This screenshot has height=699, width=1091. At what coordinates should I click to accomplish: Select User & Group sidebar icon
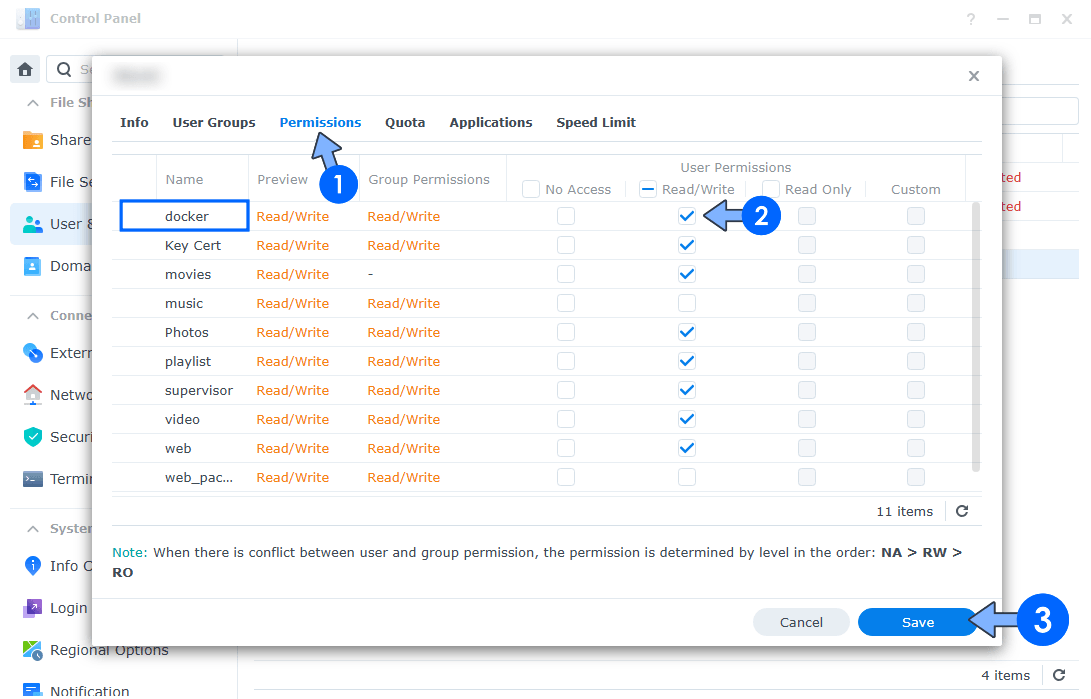tap(33, 224)
